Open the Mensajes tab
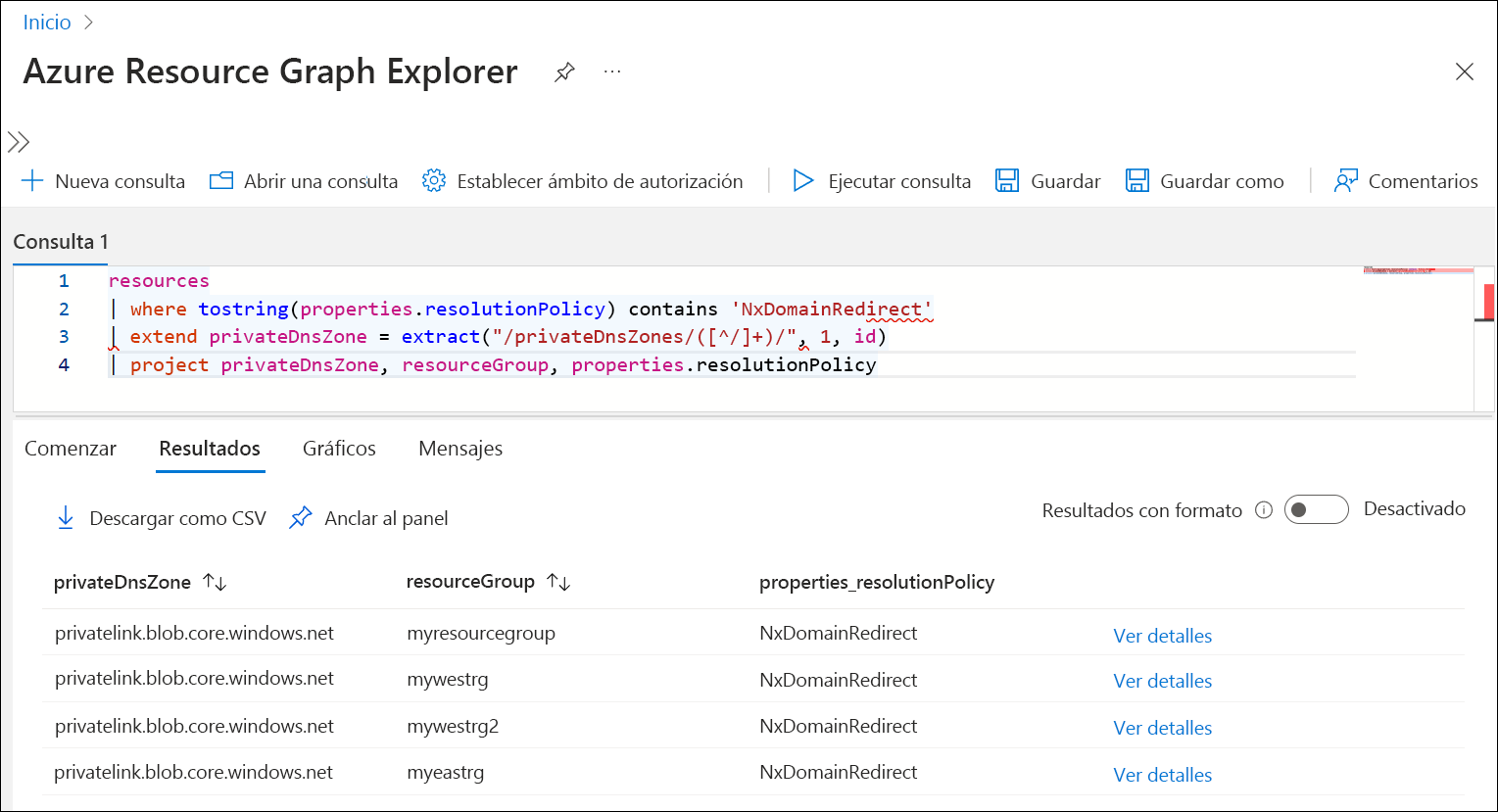Image resolution: width=1498 pixels, height=812 pixels. click(460, 449)
